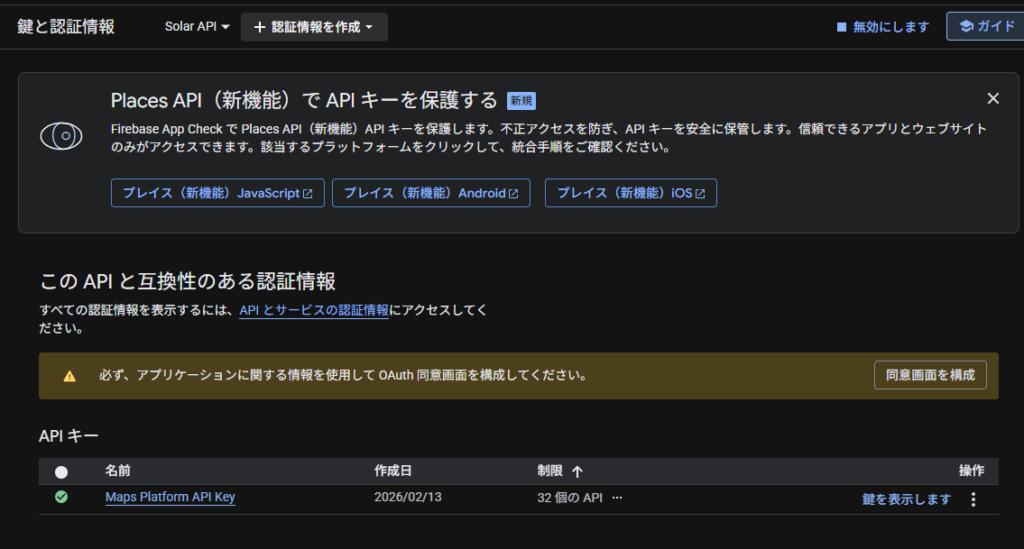Image resolution: width=1024 pixels, height=549 pixels.
Task: Click the eye icon in the Places API banner
Action: (61, 136)
